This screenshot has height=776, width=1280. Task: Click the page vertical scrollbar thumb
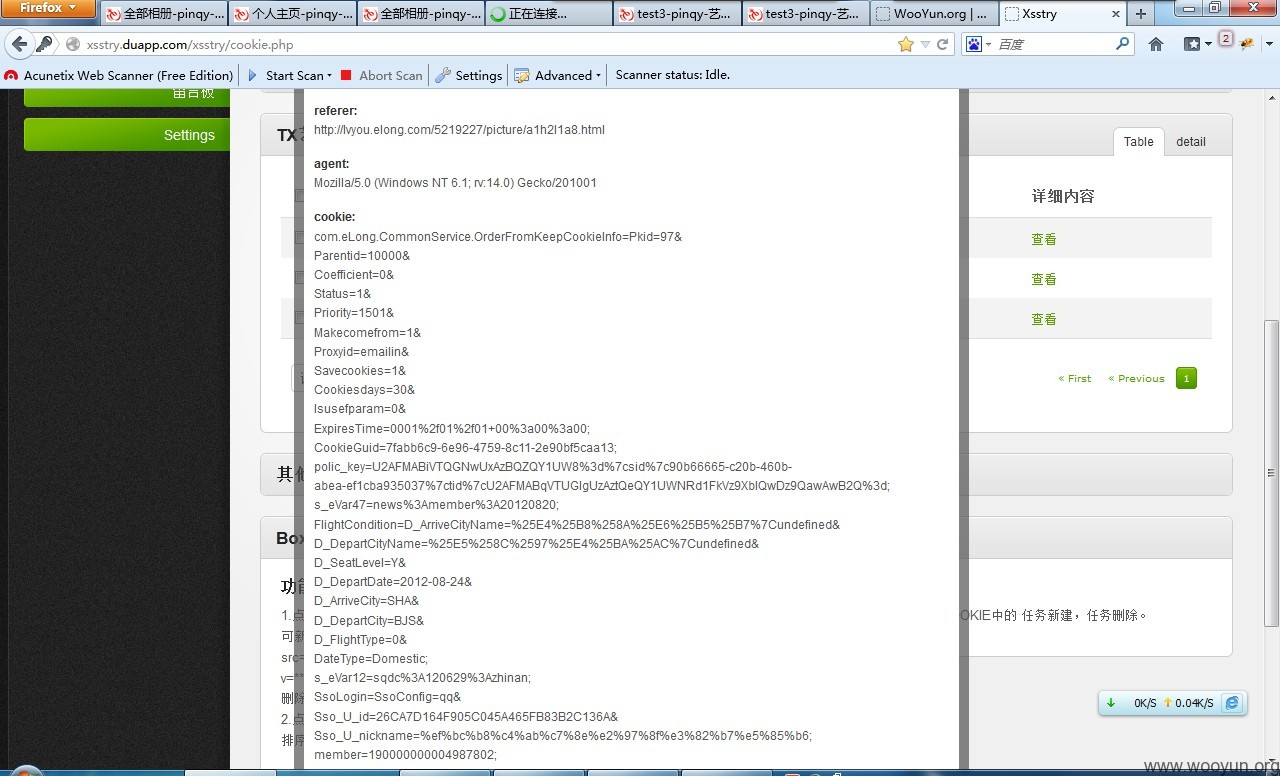coord(1271,473)
